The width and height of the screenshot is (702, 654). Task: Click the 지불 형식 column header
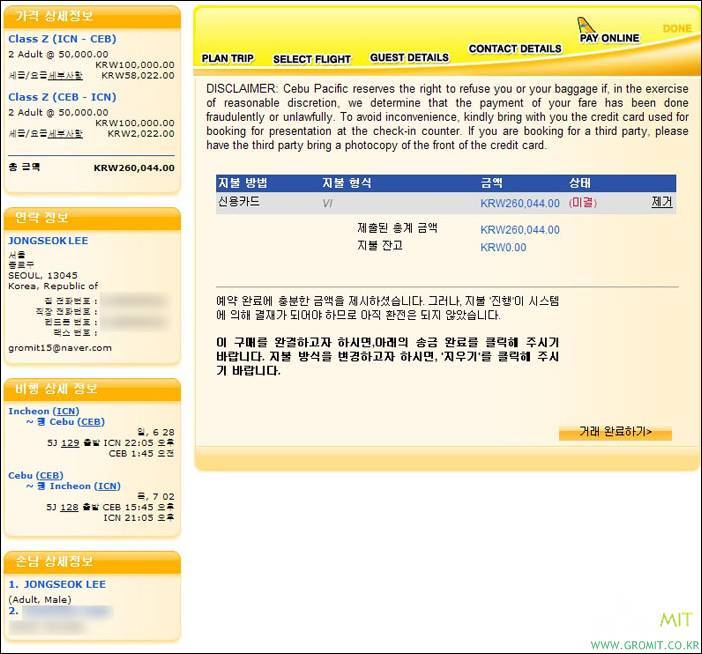pos(347,183)
